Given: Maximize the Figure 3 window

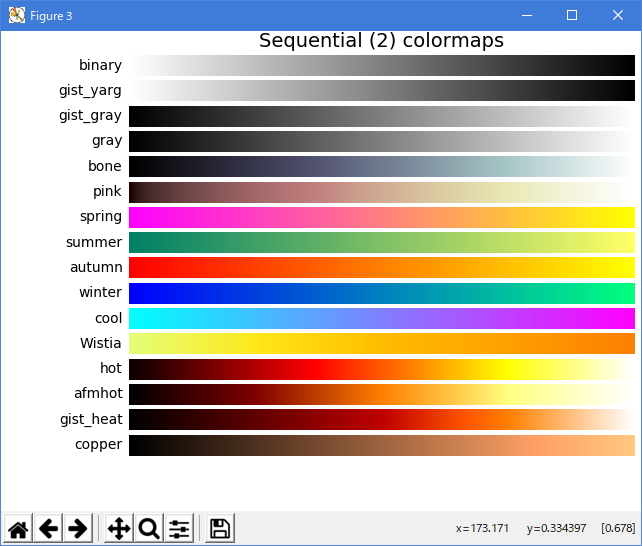Looking at the screenshot, I should (x=572, y=16).
